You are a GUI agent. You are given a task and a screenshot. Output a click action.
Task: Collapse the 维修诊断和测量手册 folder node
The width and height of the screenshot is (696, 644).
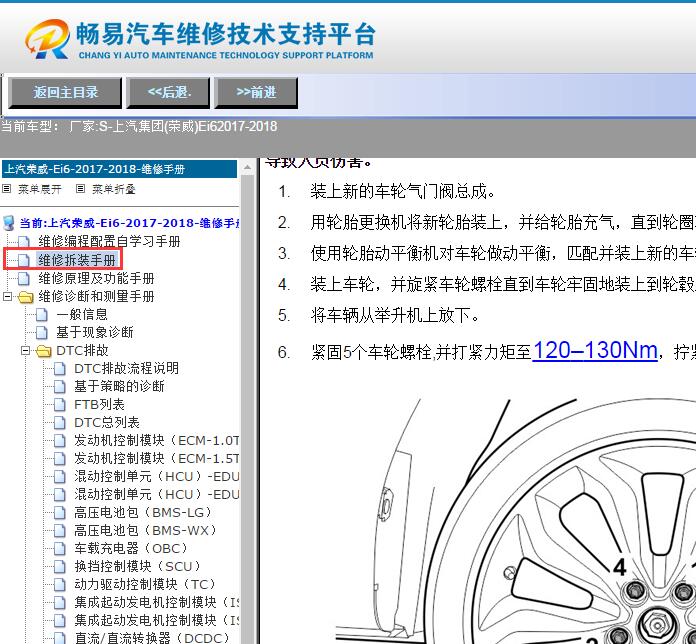click(7, 296)
